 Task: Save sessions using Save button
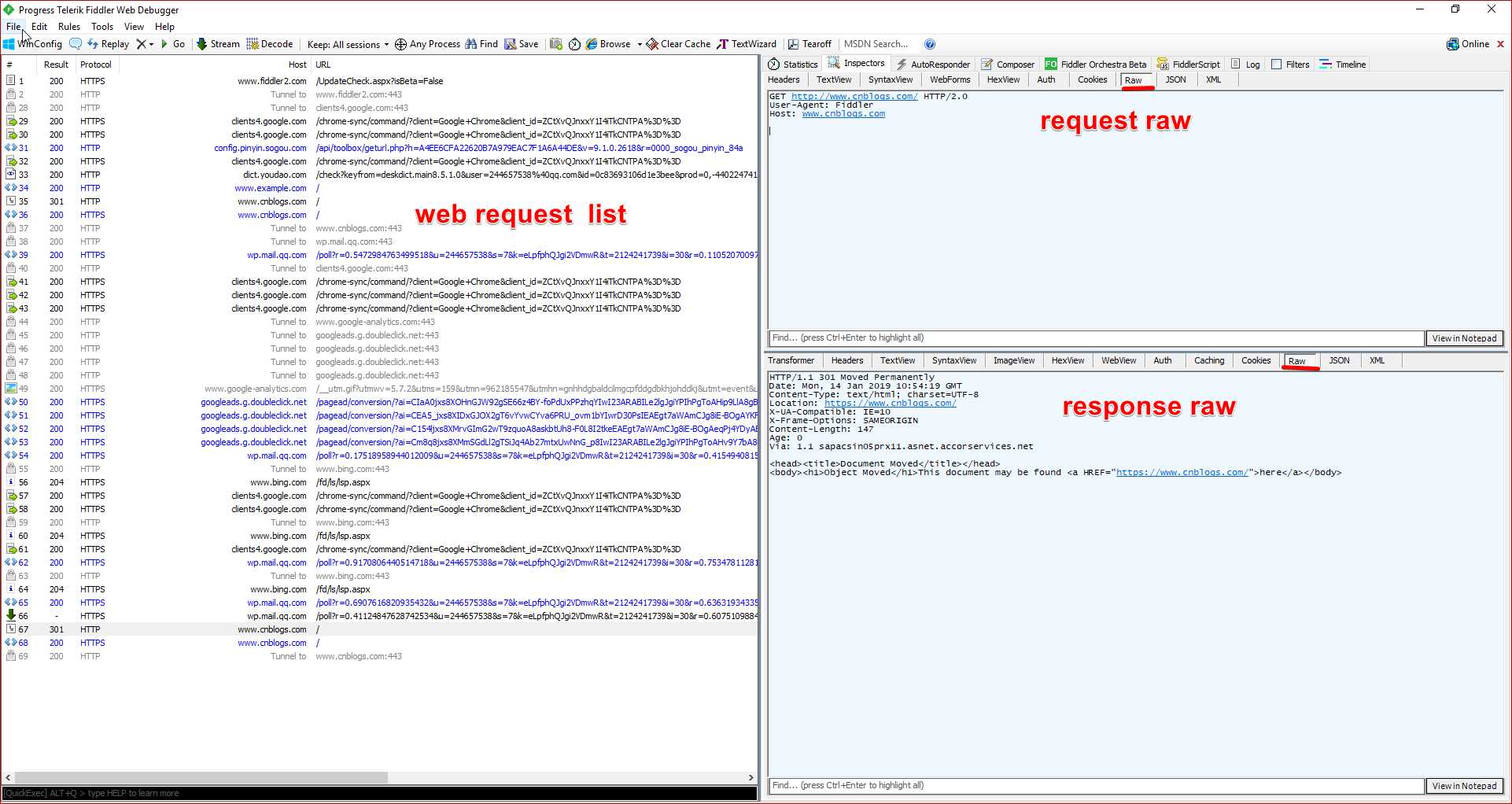click(x=522, y=44)
